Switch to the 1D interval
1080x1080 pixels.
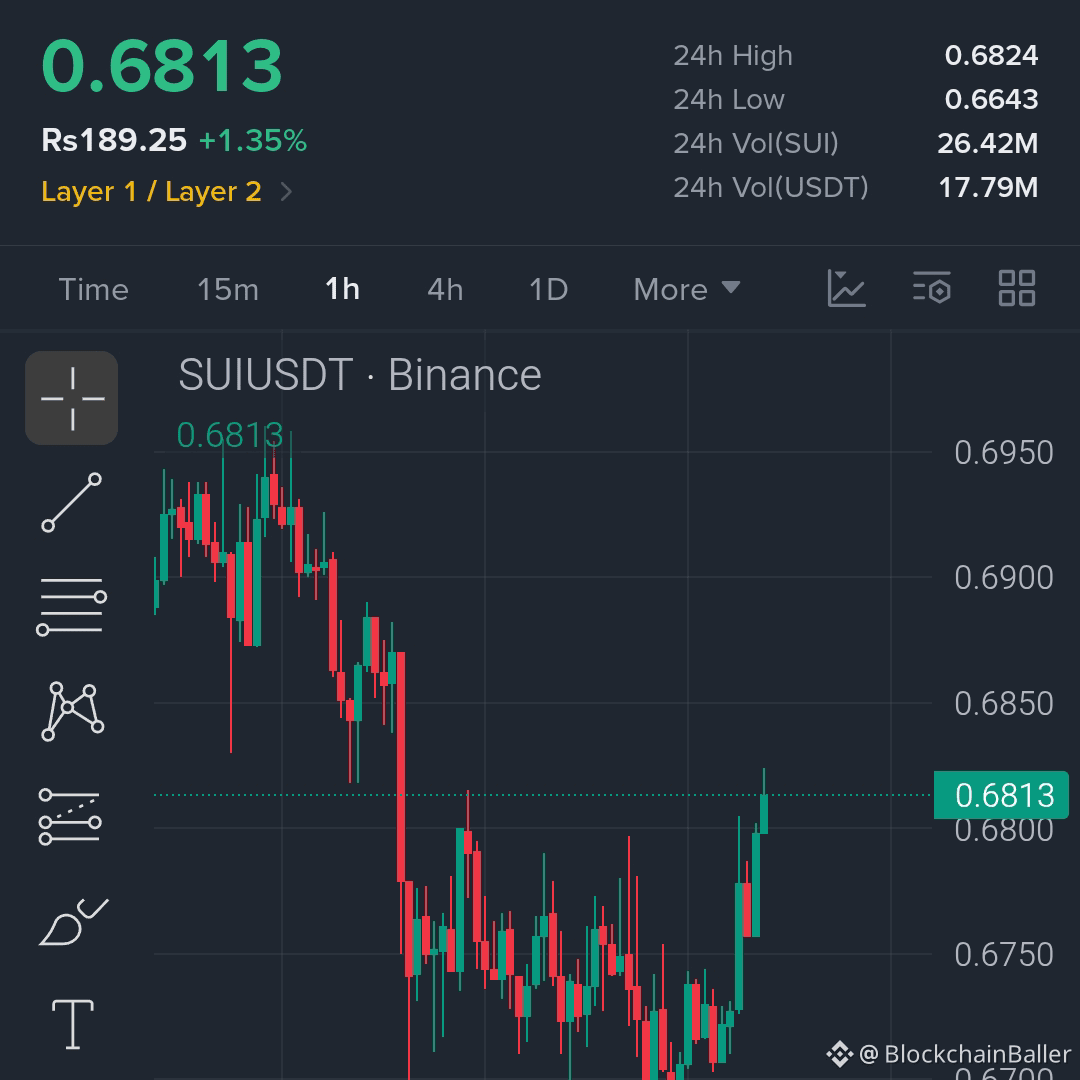click(x=548, y=289)
